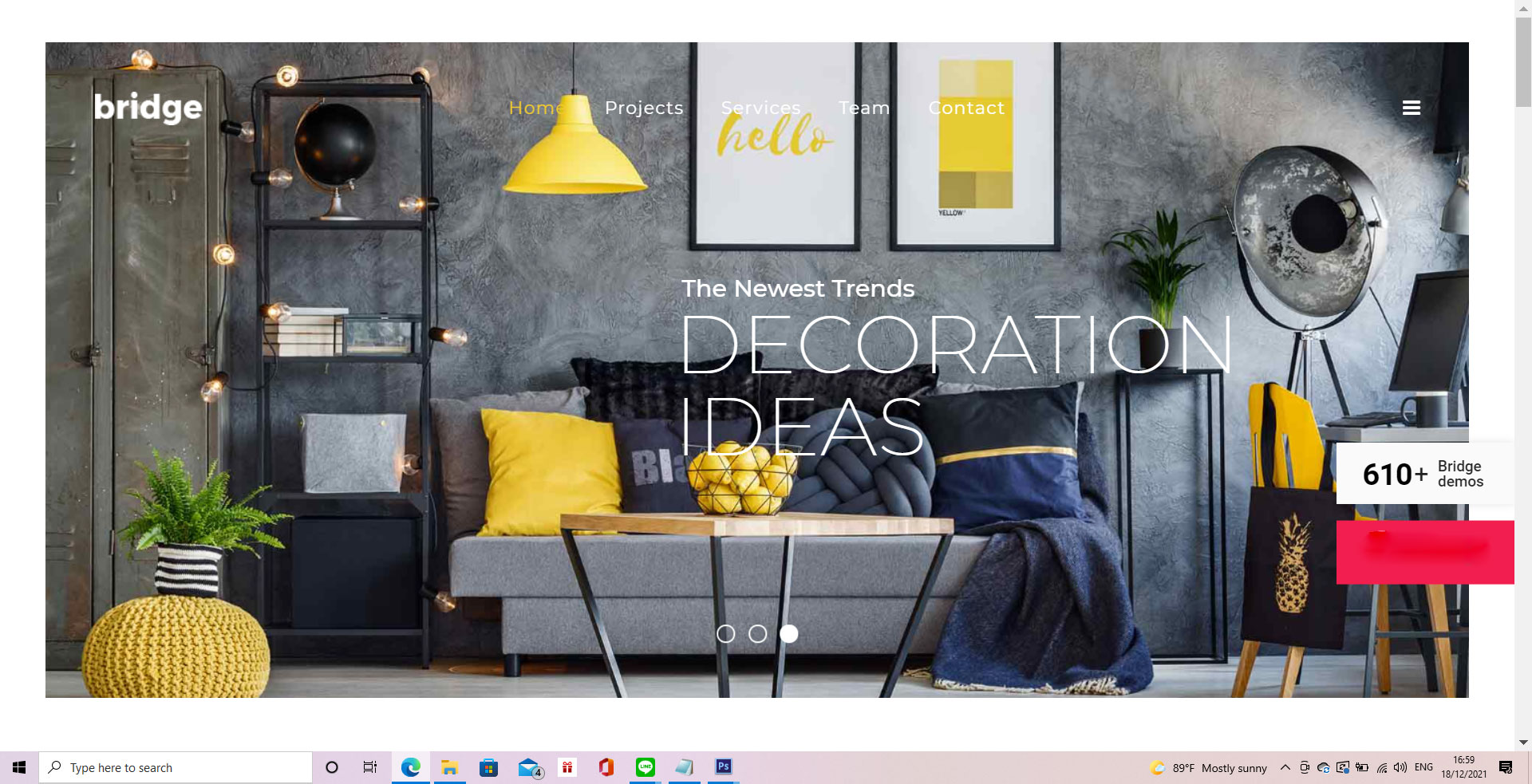
Task: Open the Projects menu item
Action: click(644, 108)
